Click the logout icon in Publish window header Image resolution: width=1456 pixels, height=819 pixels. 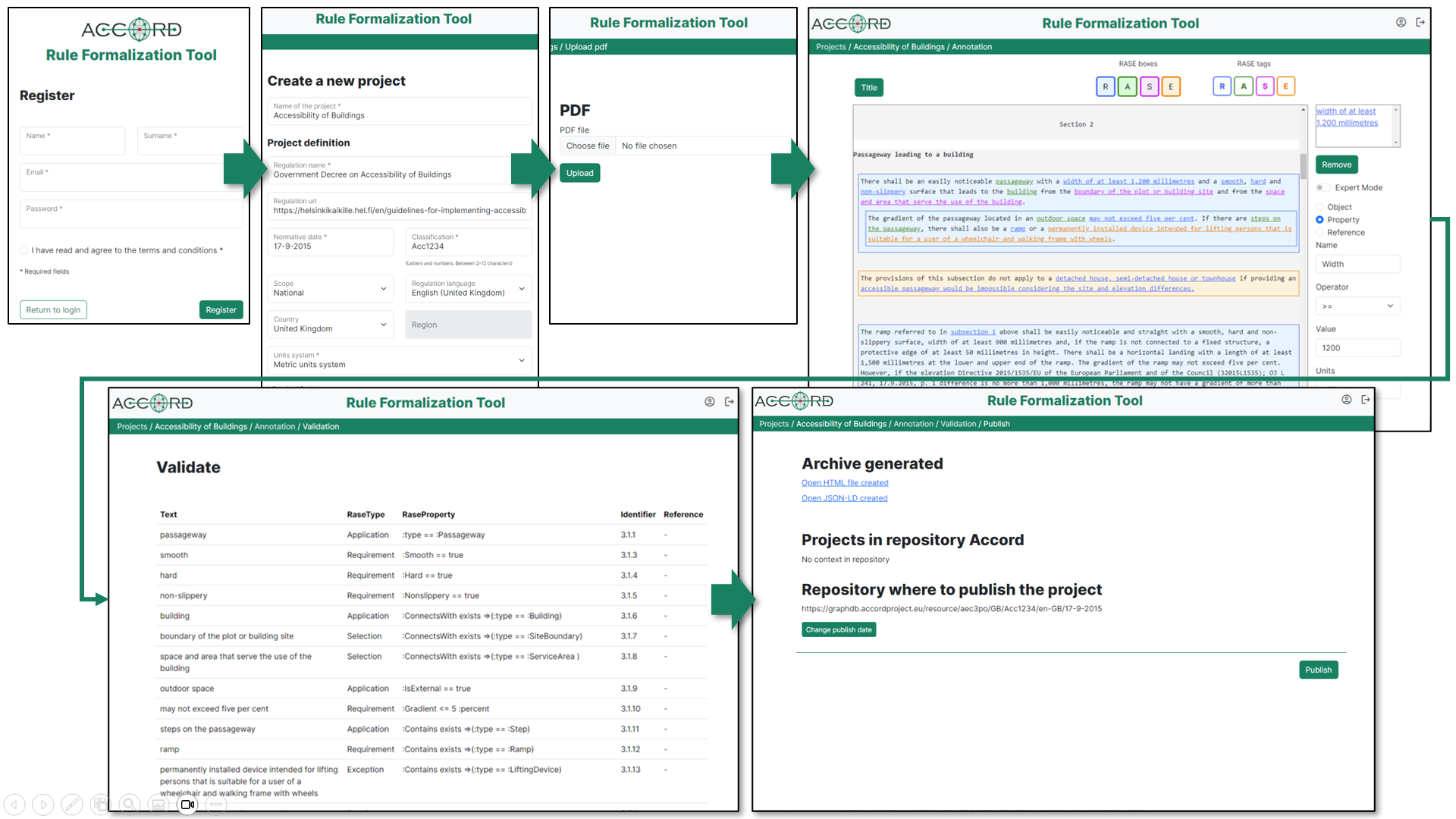click(x=1366, y=400)
